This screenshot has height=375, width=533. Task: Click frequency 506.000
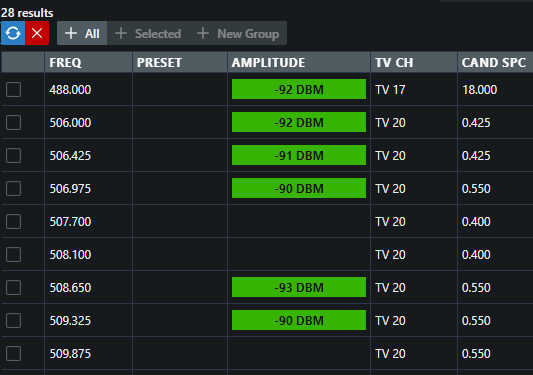(x=70, y=123)
